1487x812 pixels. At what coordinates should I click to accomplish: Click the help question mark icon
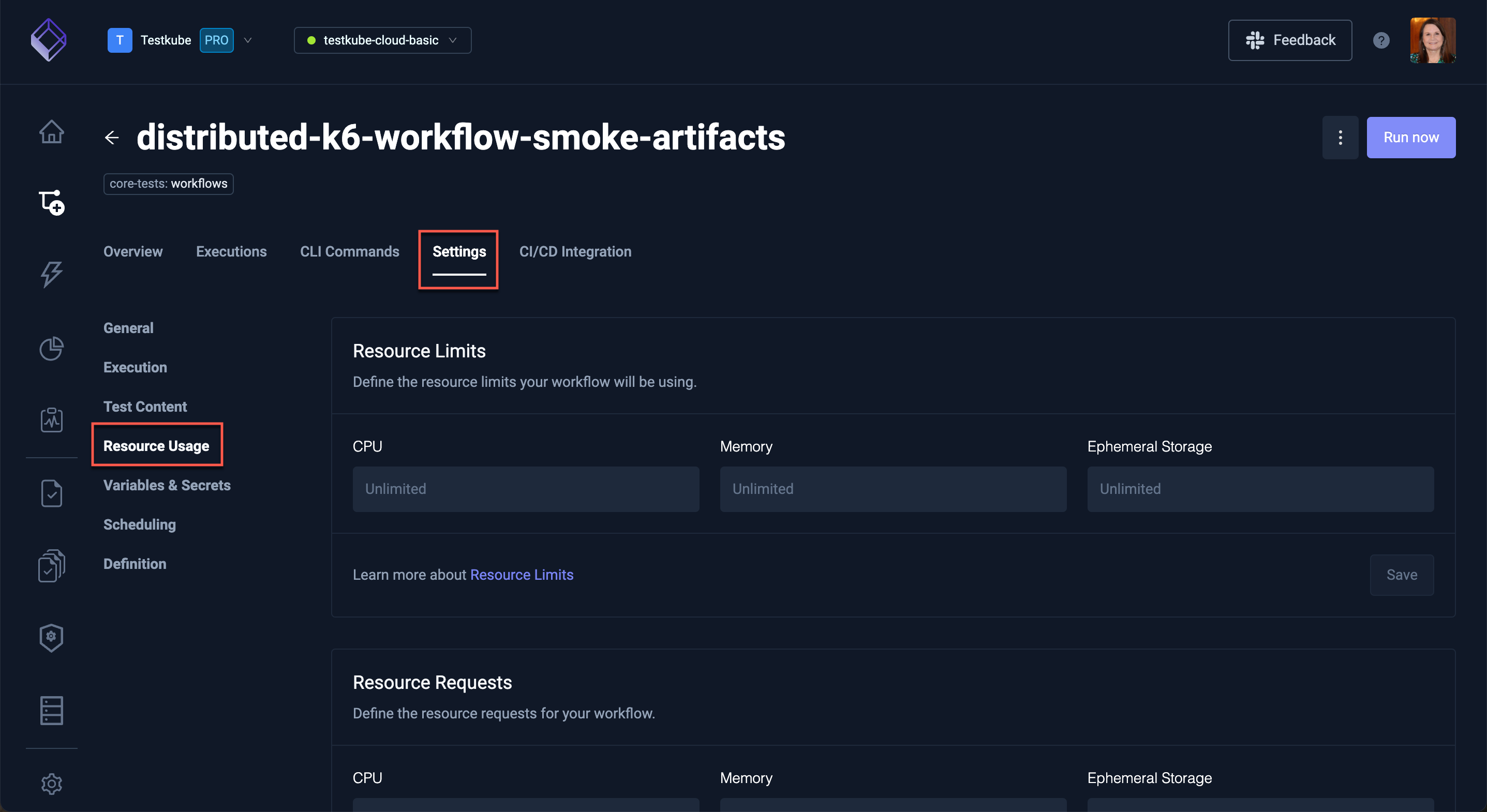(1381, 40)
